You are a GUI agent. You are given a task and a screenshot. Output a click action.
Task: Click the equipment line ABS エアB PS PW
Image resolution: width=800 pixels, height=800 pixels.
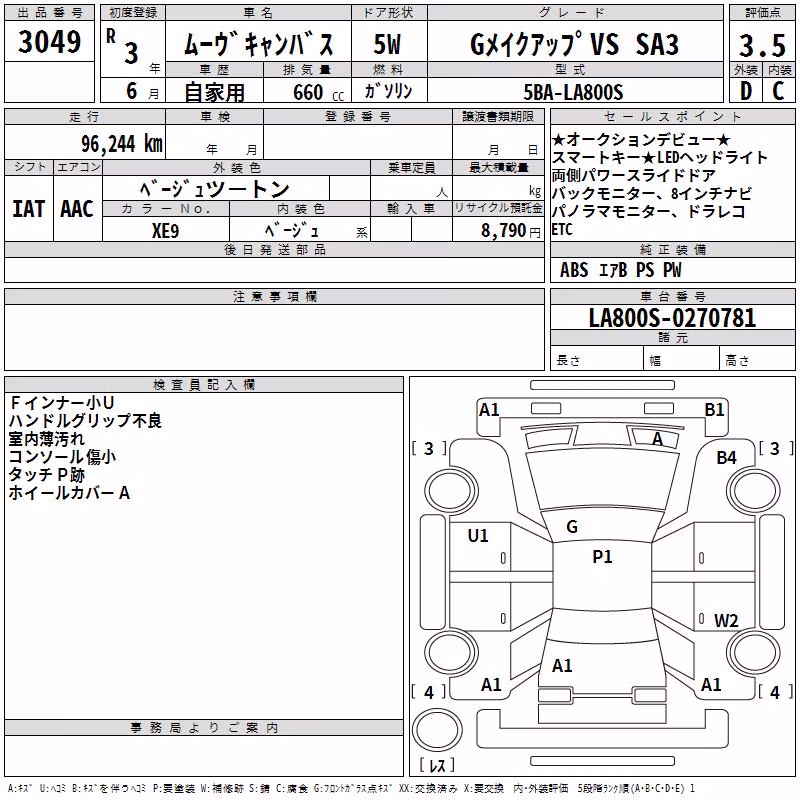620,269
